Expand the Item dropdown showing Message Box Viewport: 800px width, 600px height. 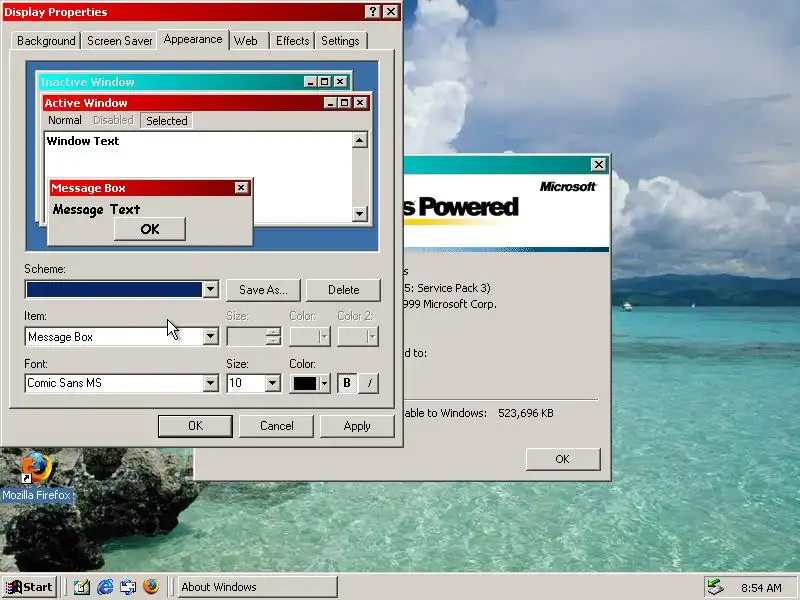pos(210,337)
